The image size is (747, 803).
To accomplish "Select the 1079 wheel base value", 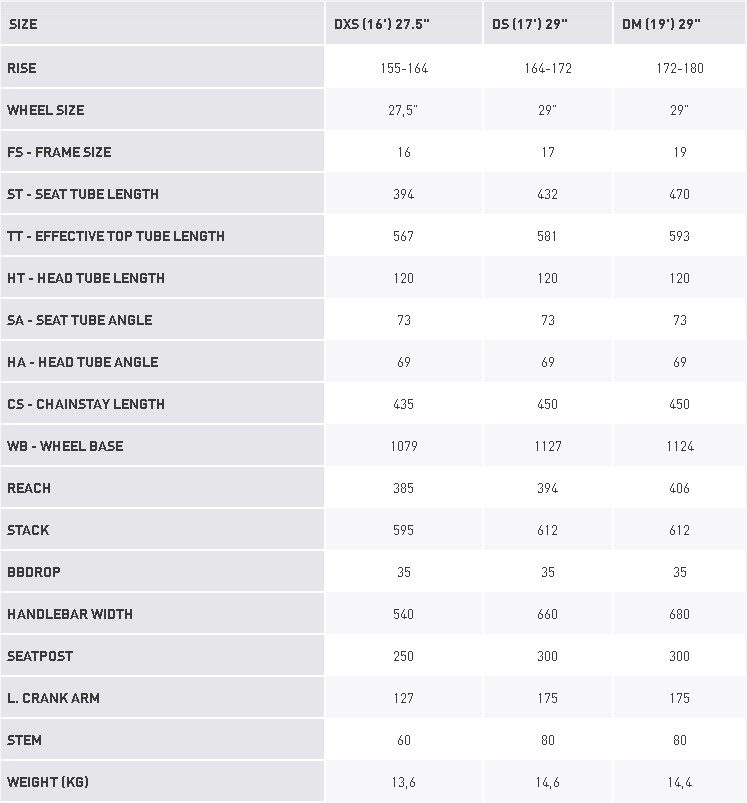I will [x=404, y=446].
